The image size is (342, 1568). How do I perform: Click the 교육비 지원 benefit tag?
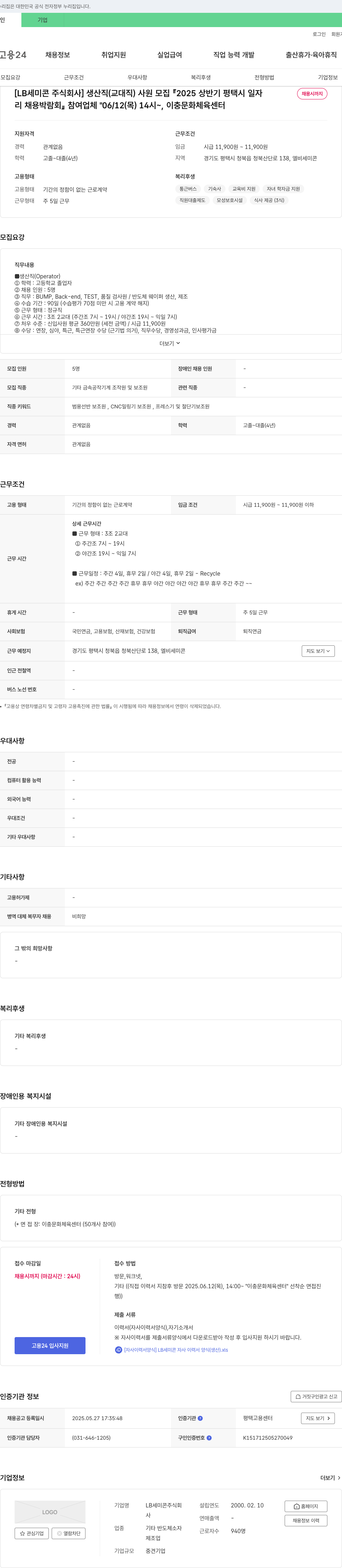243,189
